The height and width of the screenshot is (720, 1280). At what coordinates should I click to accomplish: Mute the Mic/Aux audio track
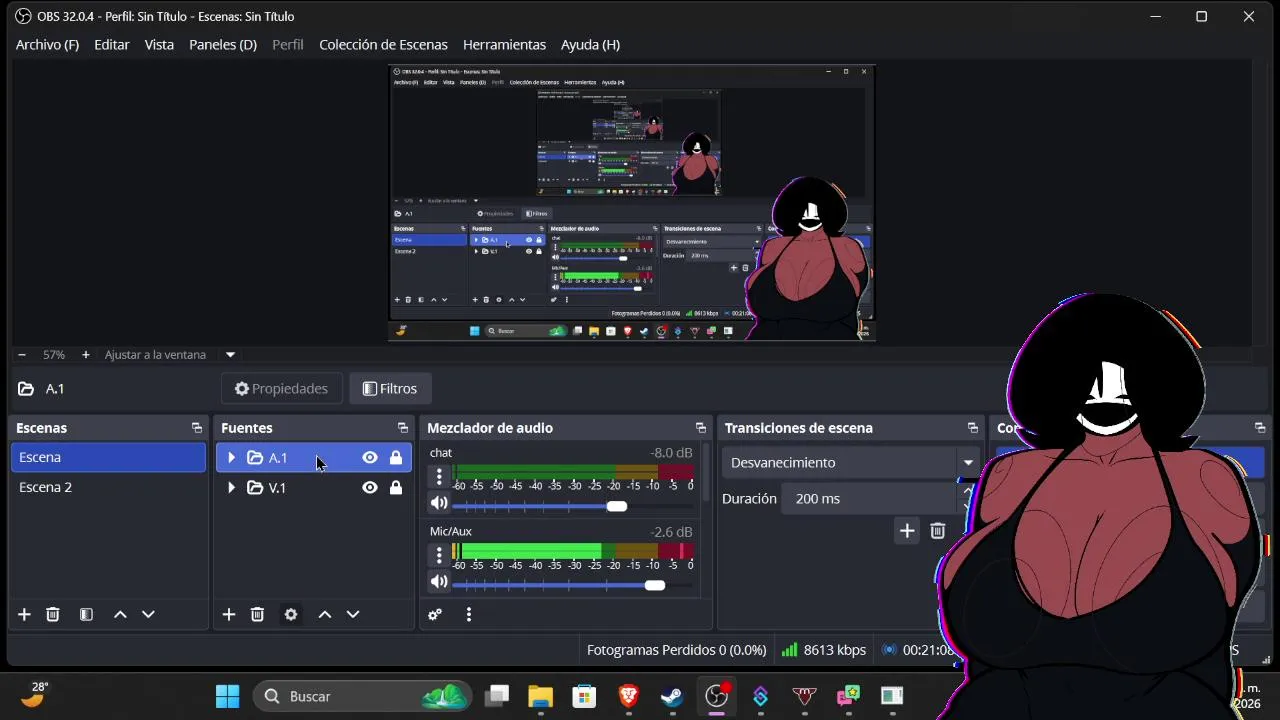point(438,582)
